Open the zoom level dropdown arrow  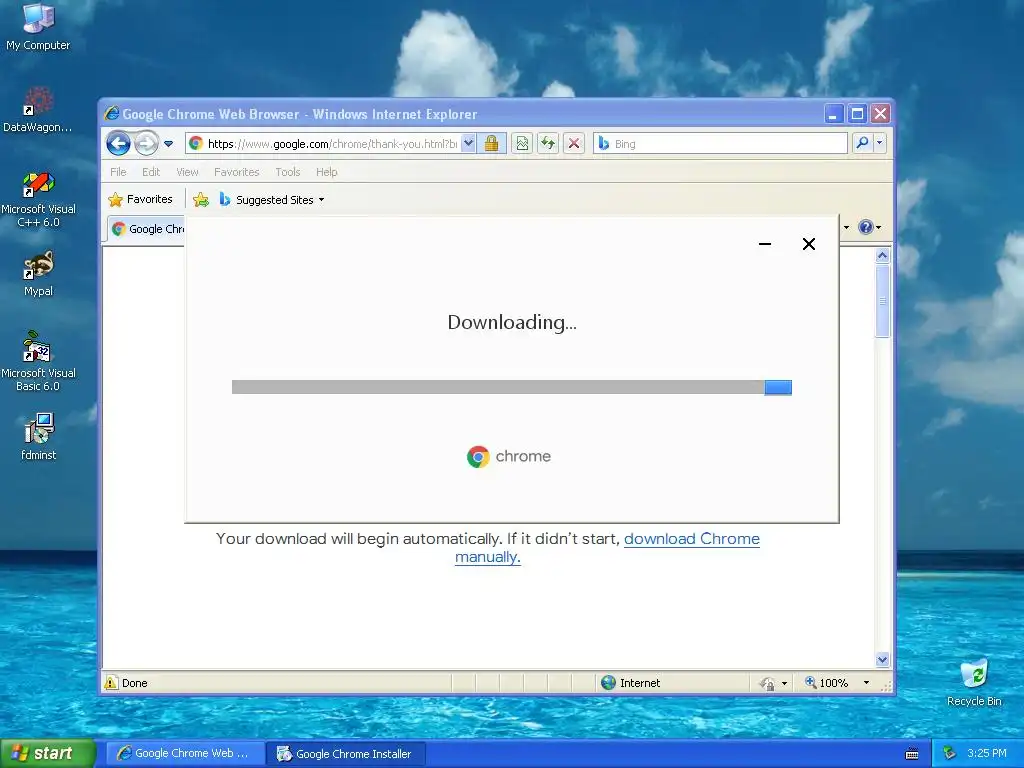[x=866, y=682]
